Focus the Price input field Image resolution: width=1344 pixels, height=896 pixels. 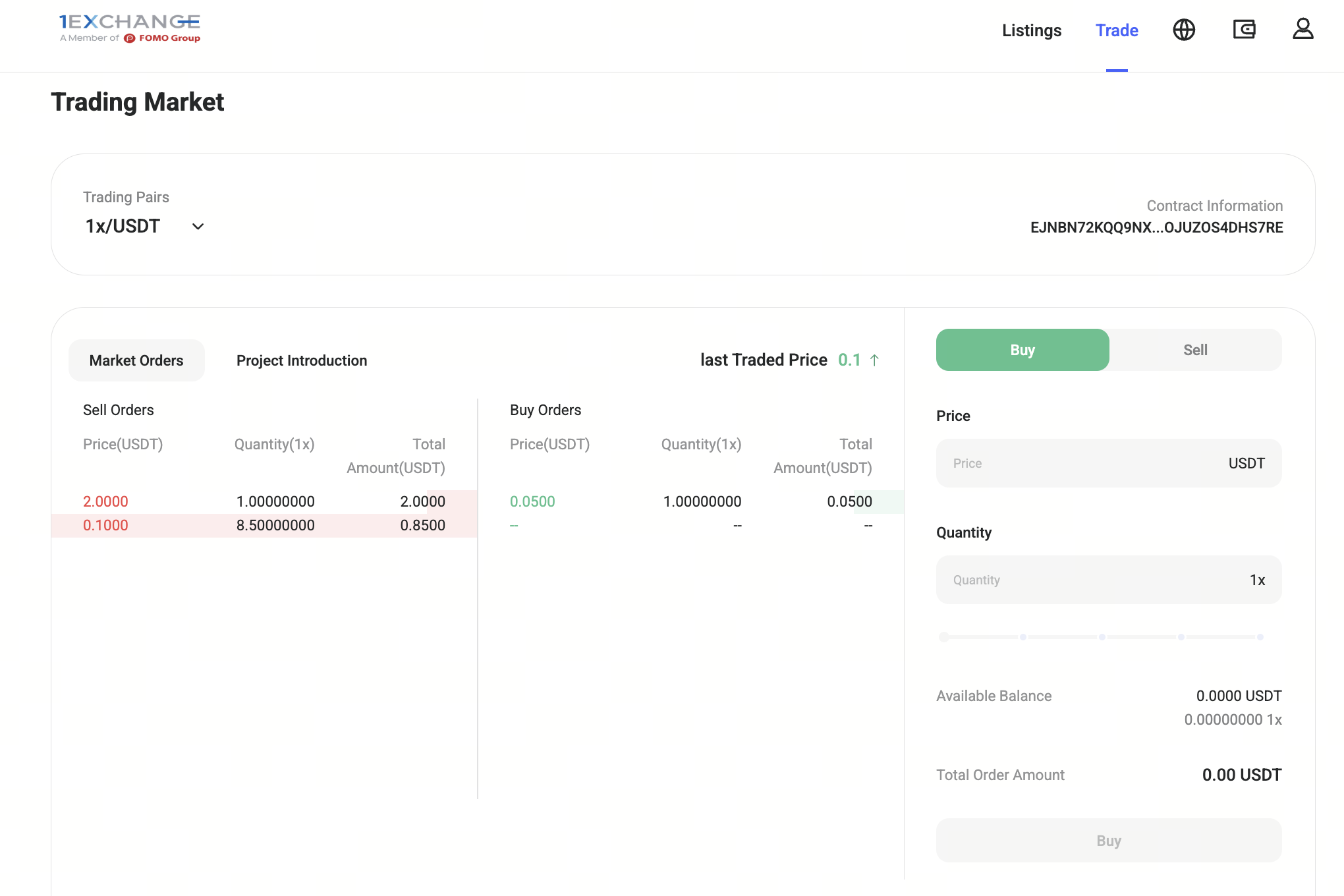[x=1080, y=463]
